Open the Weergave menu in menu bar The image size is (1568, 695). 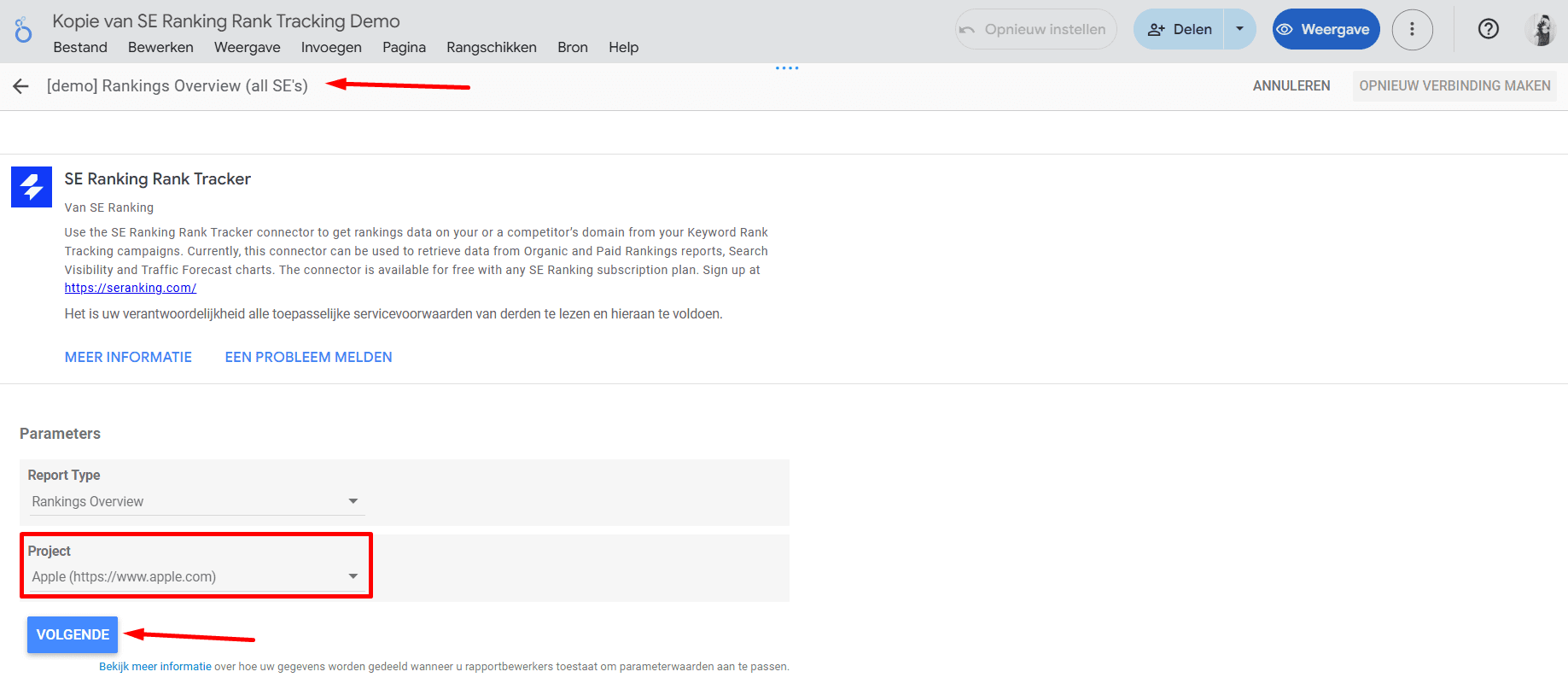coord(247,47)
